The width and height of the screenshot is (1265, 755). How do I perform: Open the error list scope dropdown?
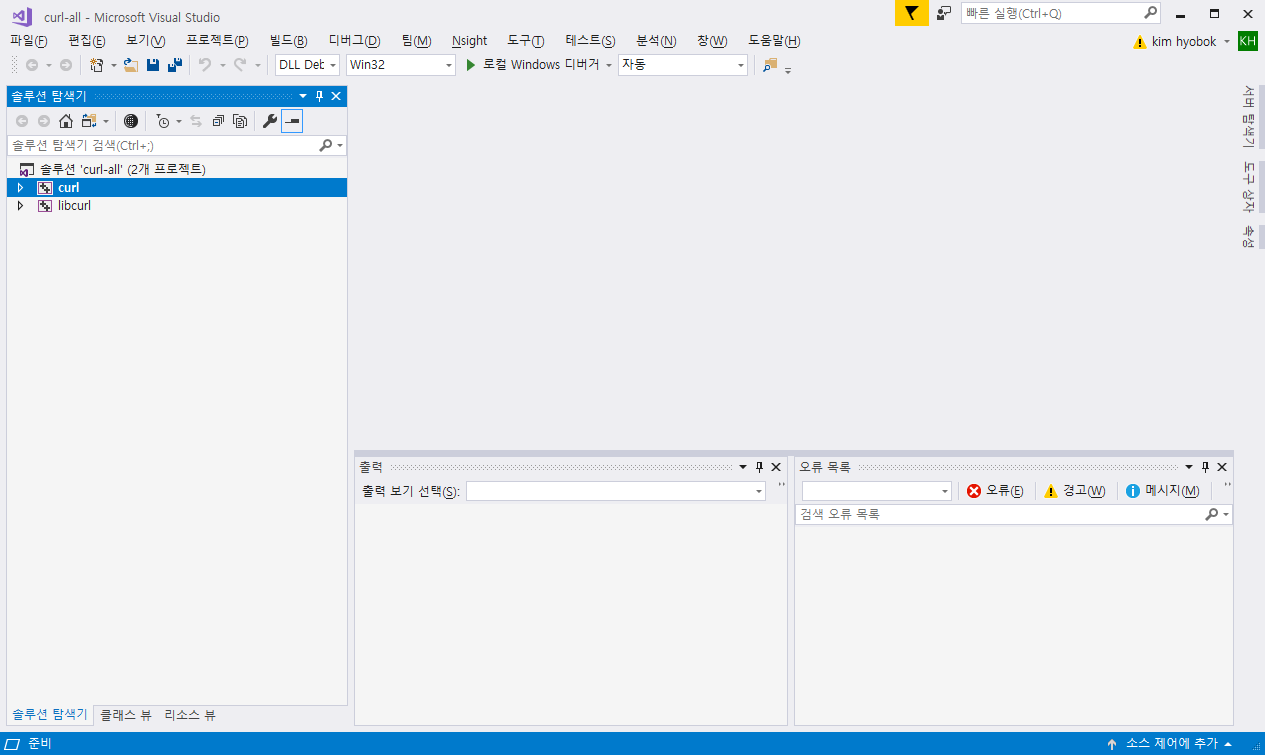877,491
